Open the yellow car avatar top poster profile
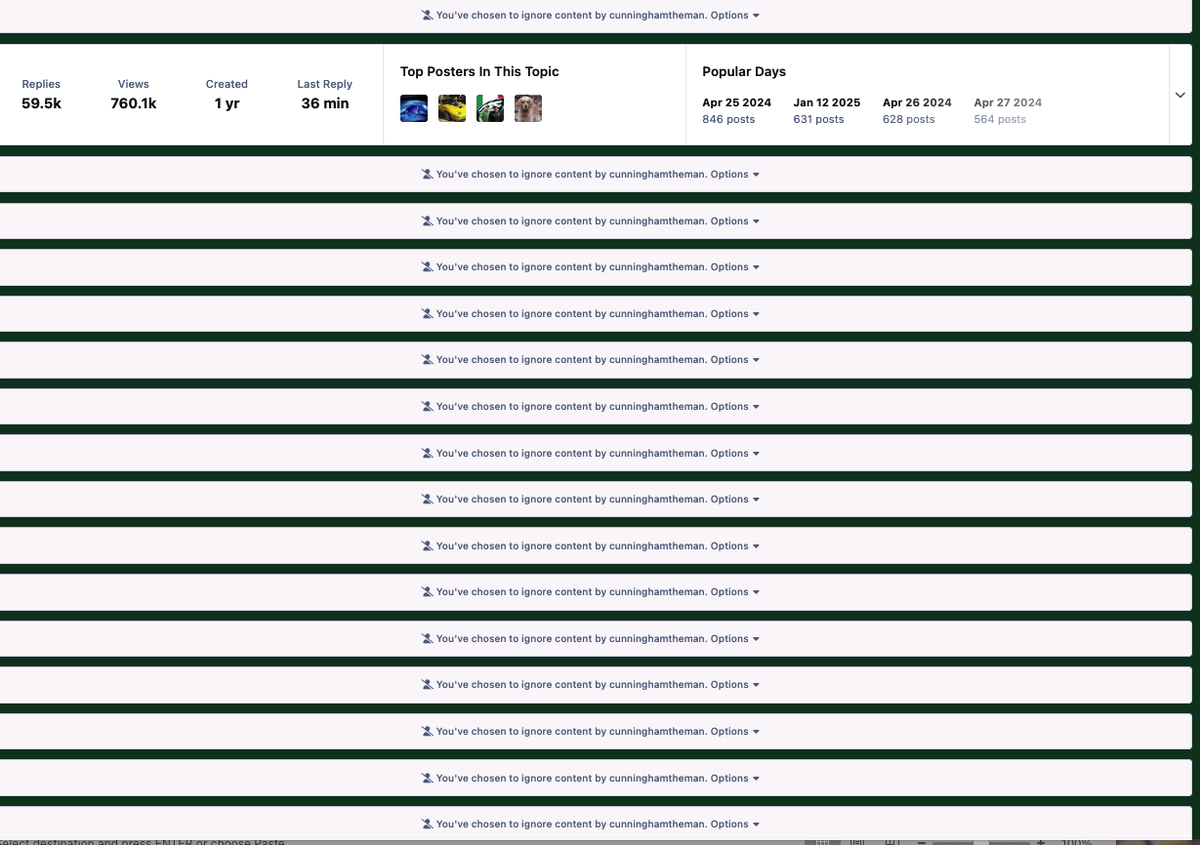The width and height of the screenshot is (1200, 845). (452, 108)
